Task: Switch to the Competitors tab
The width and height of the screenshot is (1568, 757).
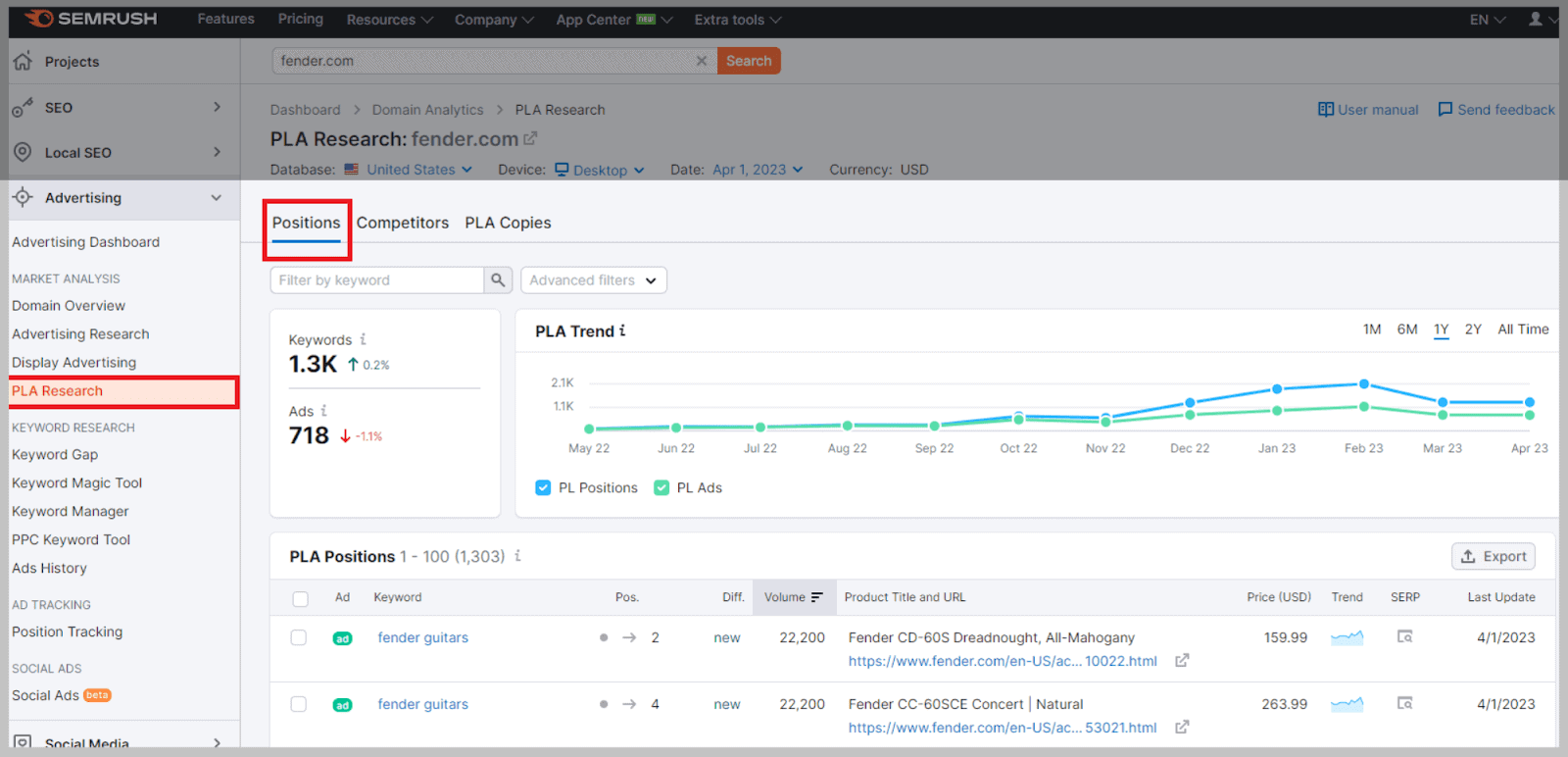Action: [x=403, y=223]
